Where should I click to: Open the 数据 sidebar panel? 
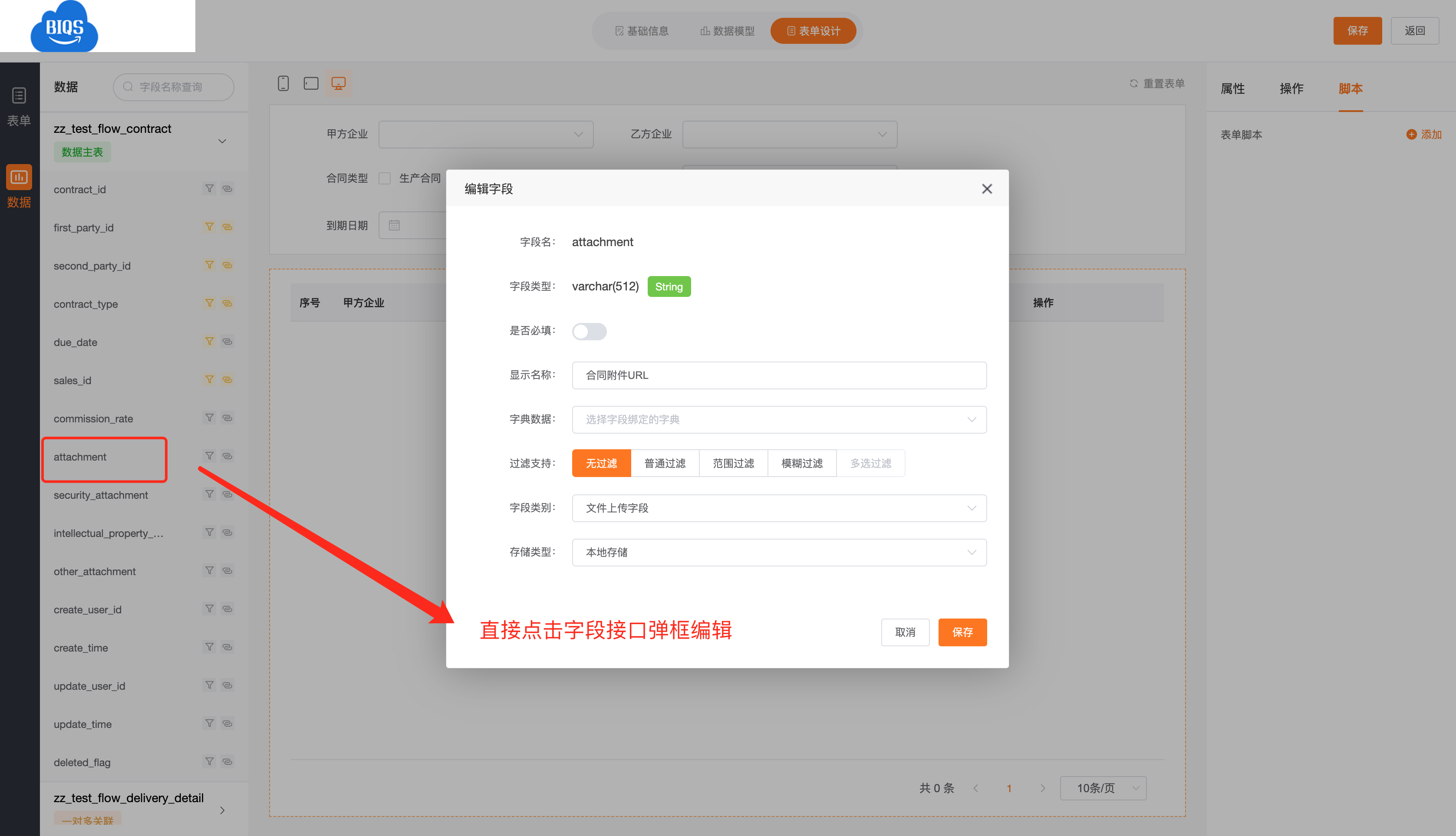[19, 187]
